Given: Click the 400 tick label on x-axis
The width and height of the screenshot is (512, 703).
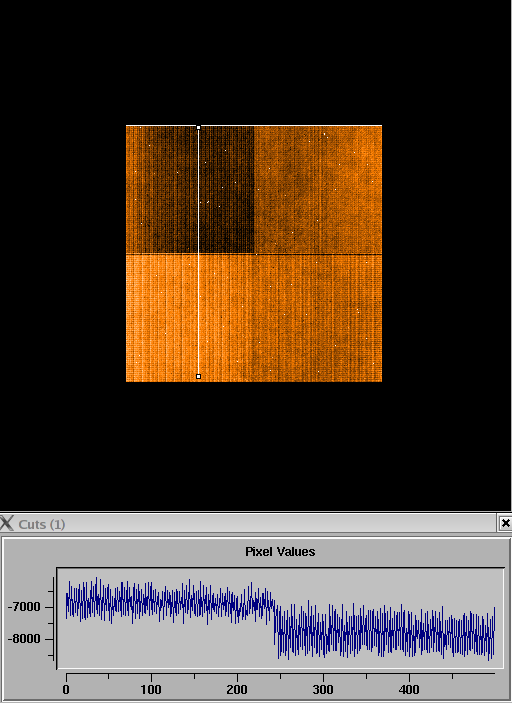Looking at the screenshot, I should point(409,689).
